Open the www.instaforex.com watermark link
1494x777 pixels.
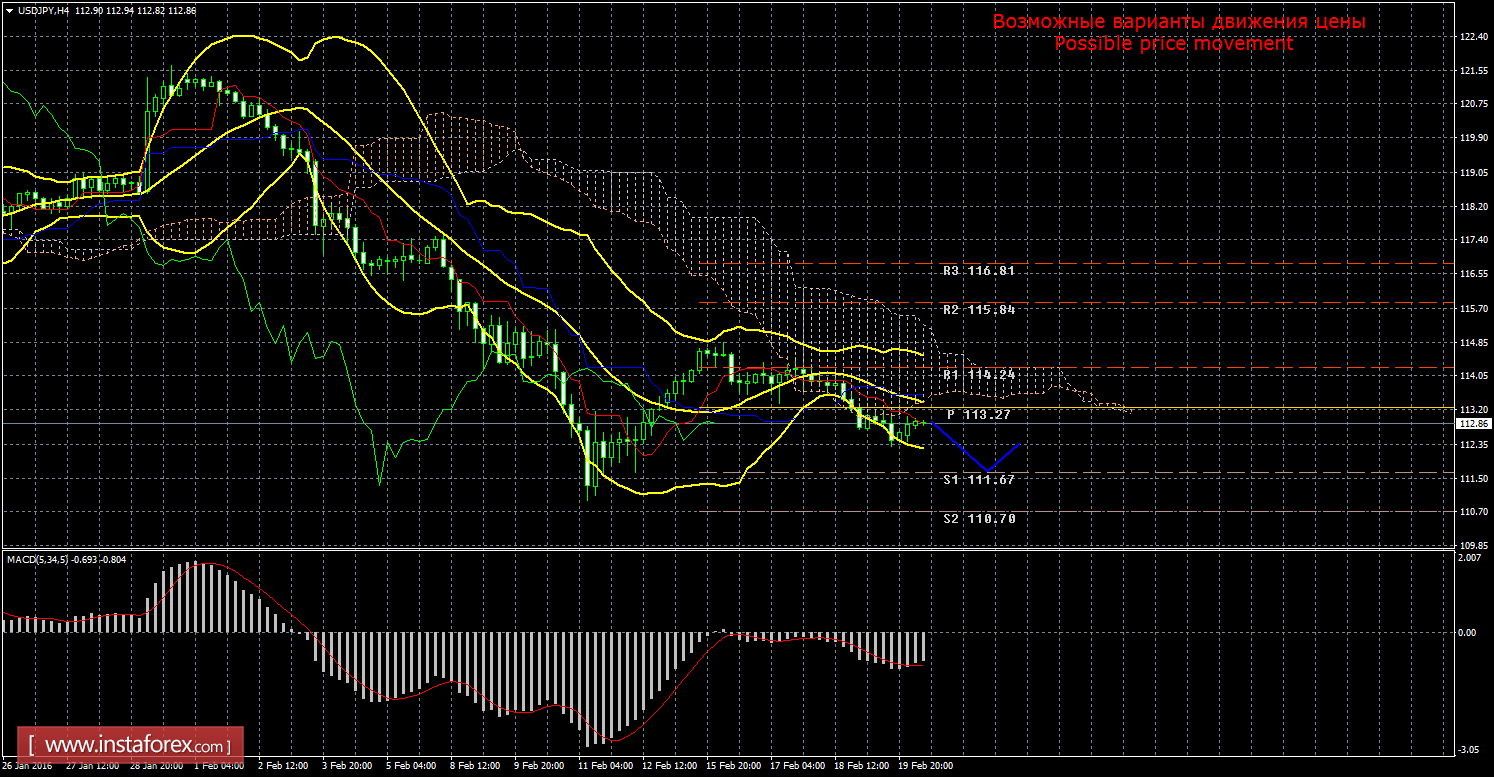tap(136, 746)
